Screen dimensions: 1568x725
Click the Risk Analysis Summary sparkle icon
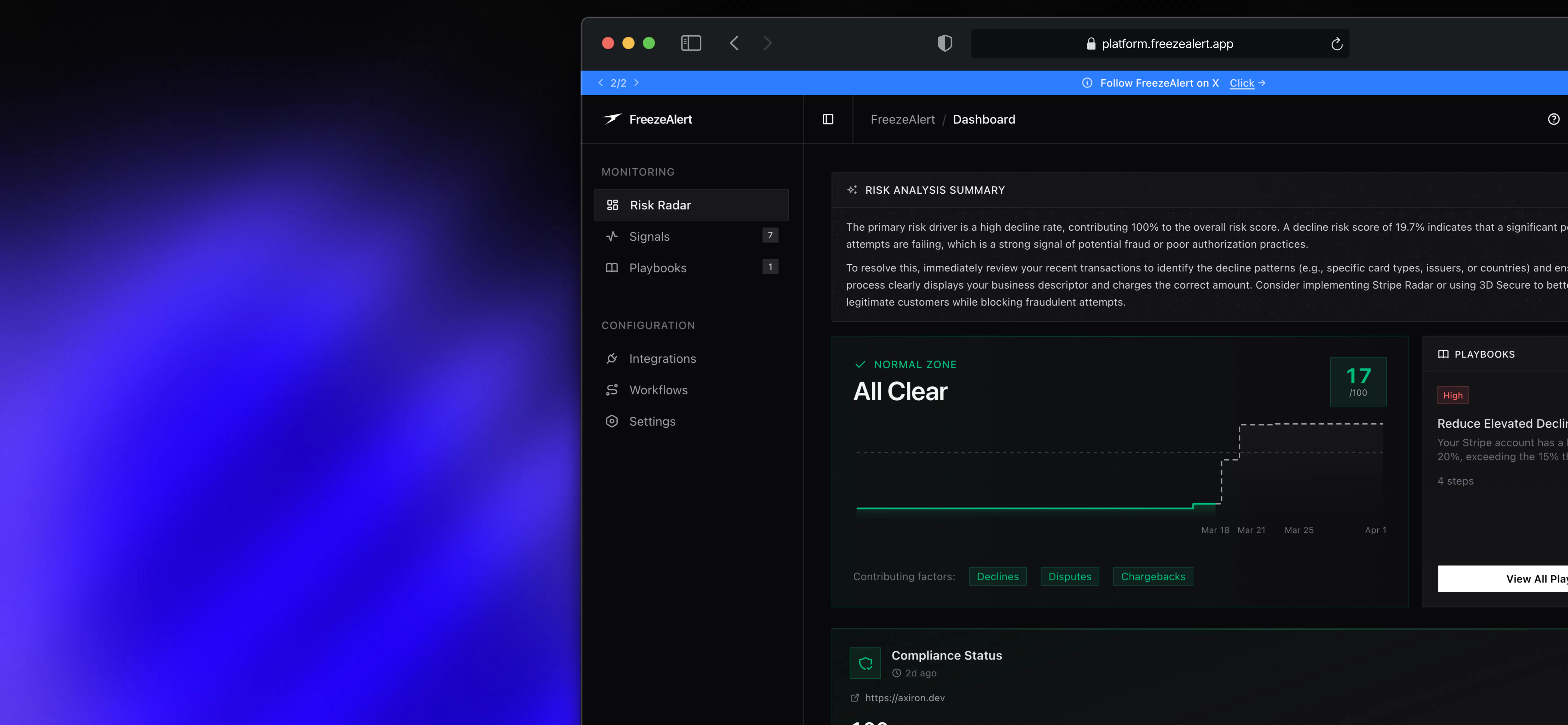pos(852,190)
